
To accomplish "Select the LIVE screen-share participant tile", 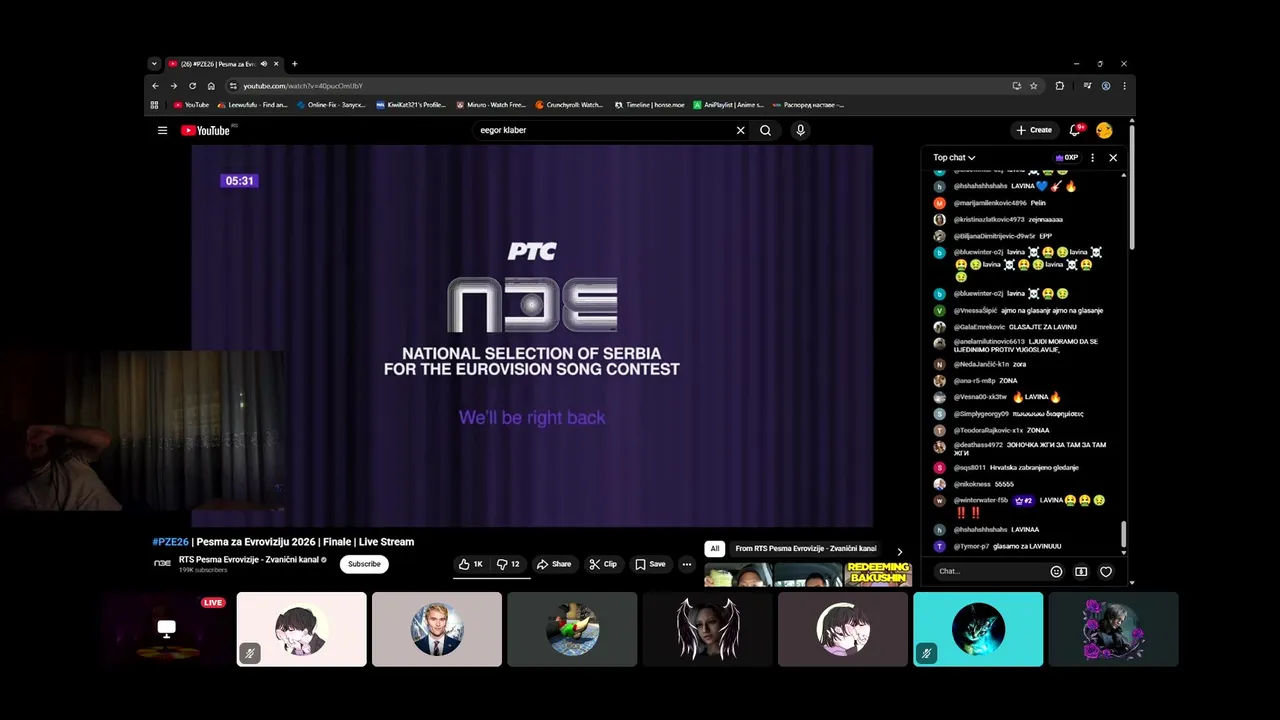I will [166, 629].
